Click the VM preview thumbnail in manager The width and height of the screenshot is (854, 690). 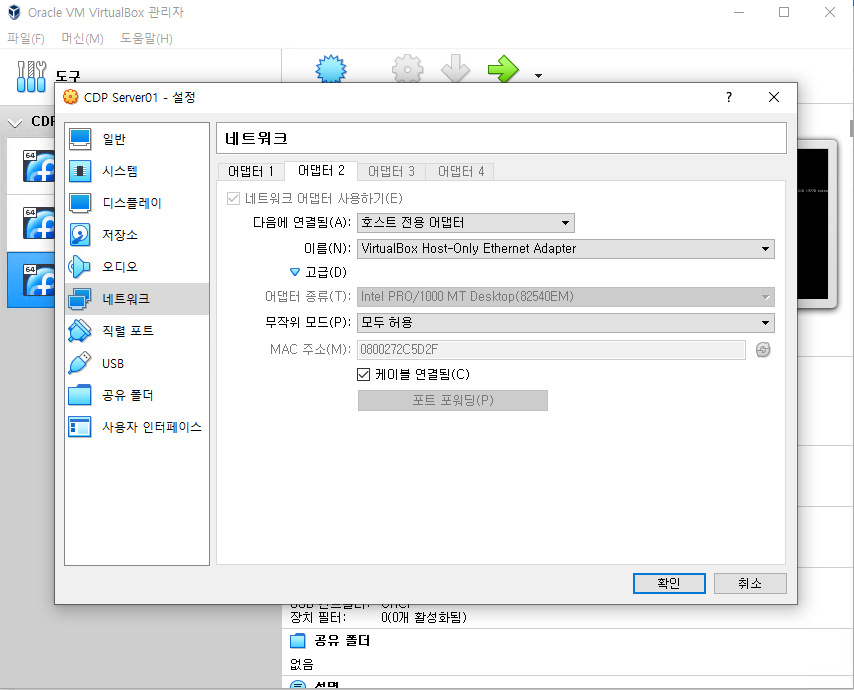[x=816, y=223]
